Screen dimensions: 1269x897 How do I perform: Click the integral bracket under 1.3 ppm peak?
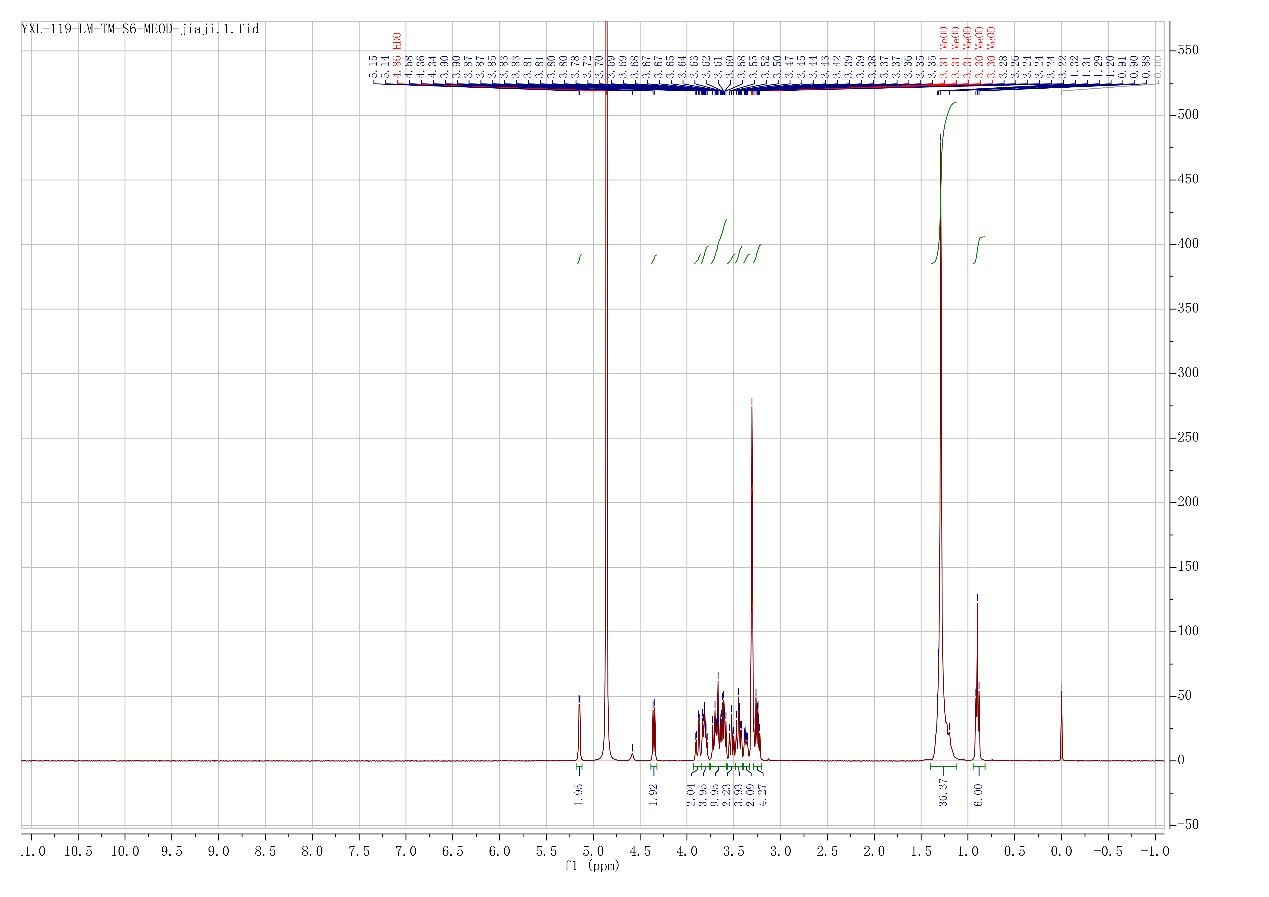(944, 768)
